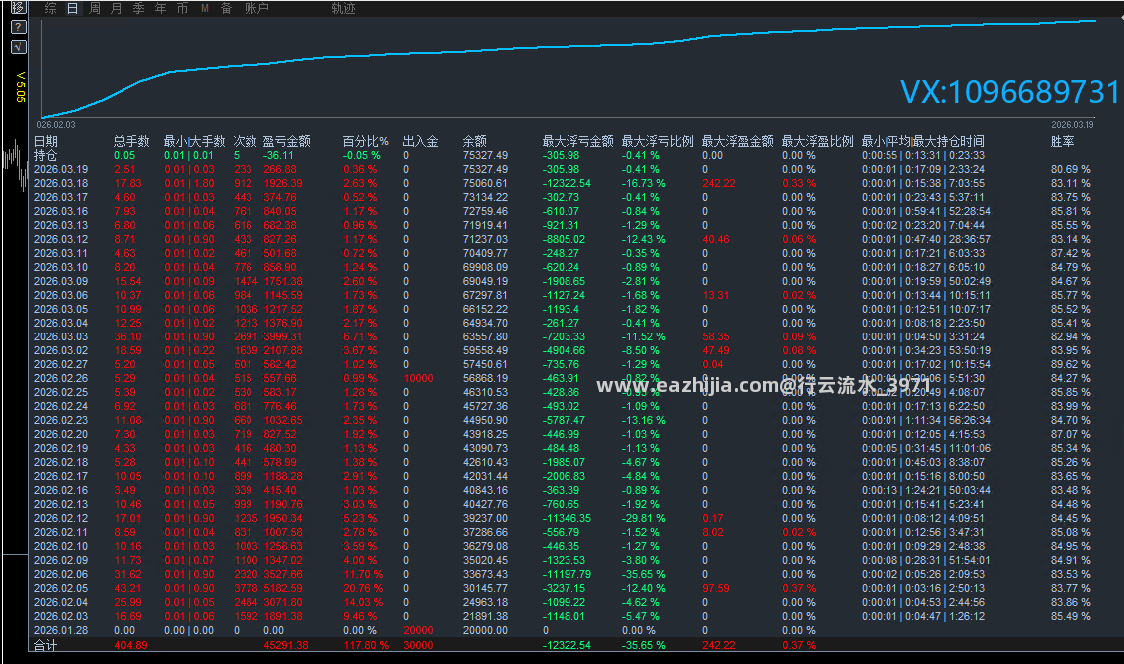This screenshot has width=1124, height=664.
Task: Click the 胜率 column header
Action: 1062,141
